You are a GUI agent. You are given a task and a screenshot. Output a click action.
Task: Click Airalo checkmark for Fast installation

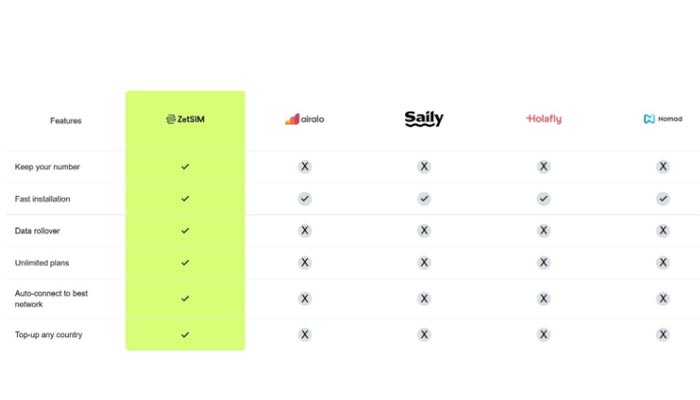tap(304, 199)
